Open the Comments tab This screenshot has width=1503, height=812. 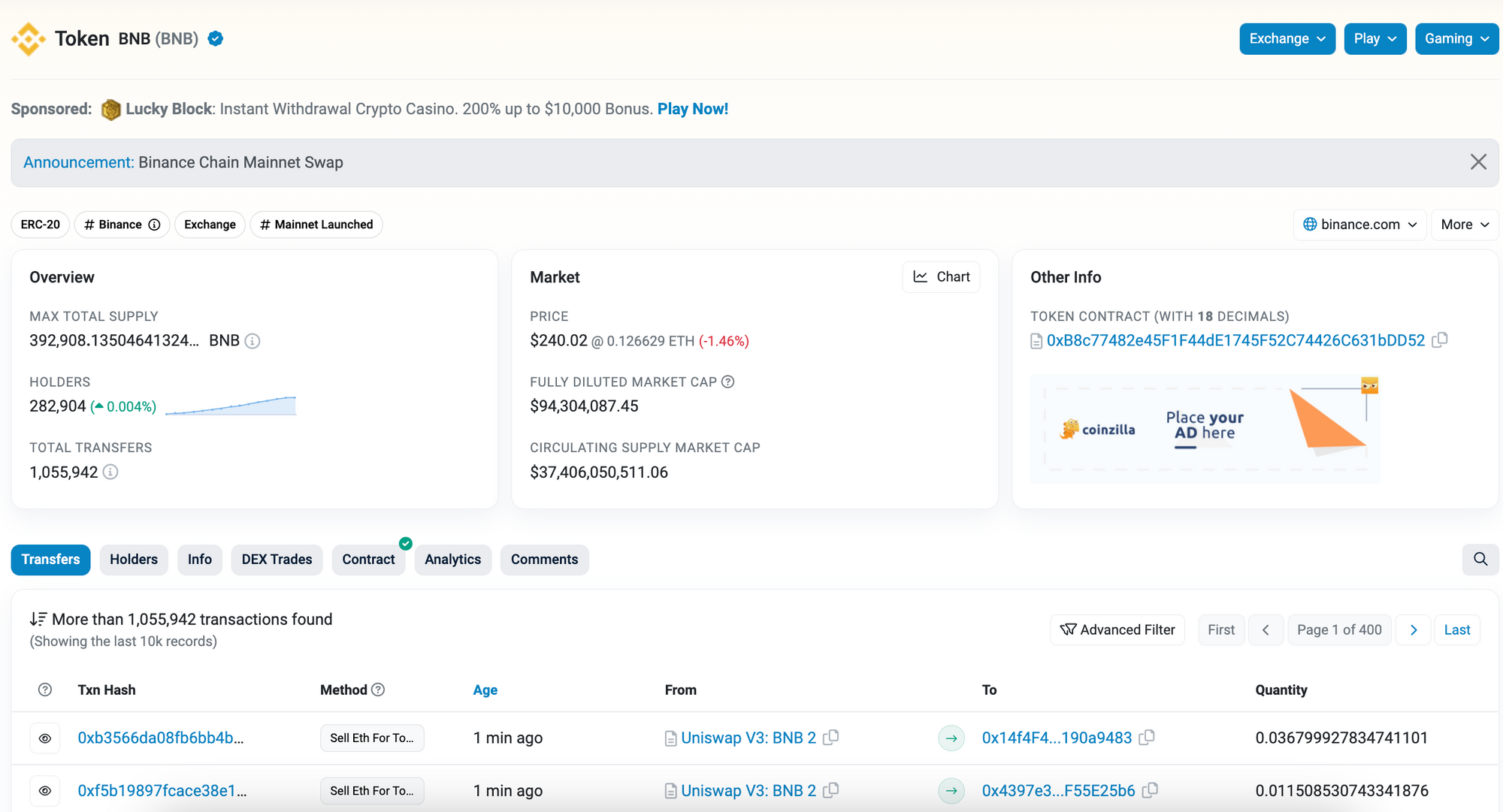click(x=545, y=560)
